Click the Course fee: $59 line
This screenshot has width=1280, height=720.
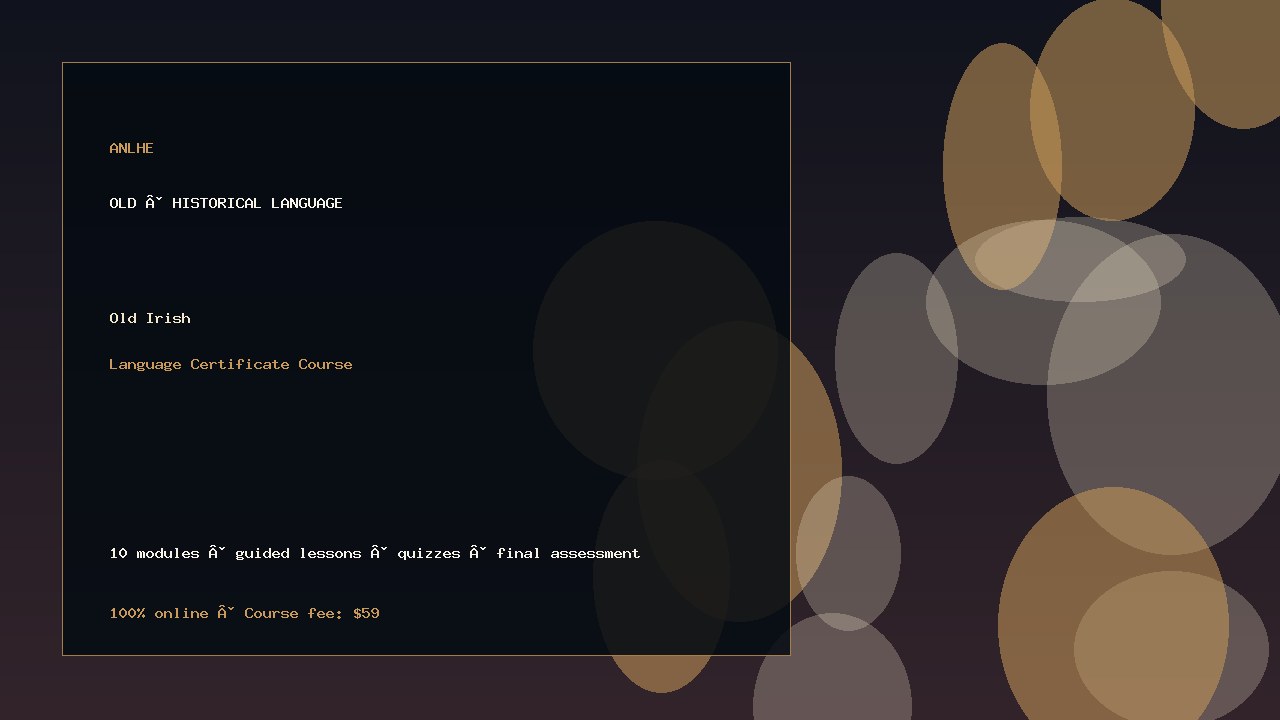[244, 613]
